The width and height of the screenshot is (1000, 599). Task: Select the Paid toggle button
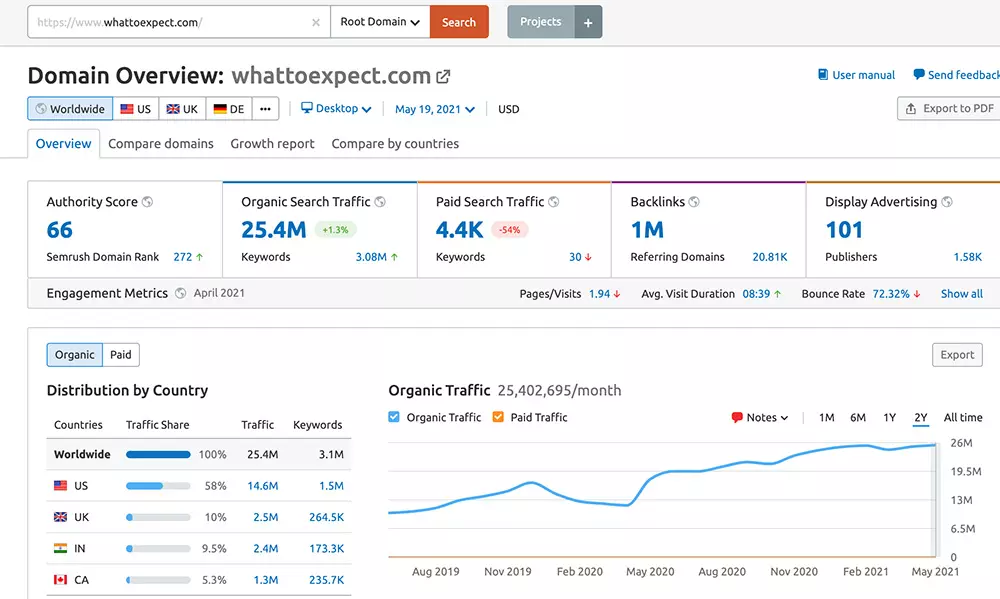121,355
